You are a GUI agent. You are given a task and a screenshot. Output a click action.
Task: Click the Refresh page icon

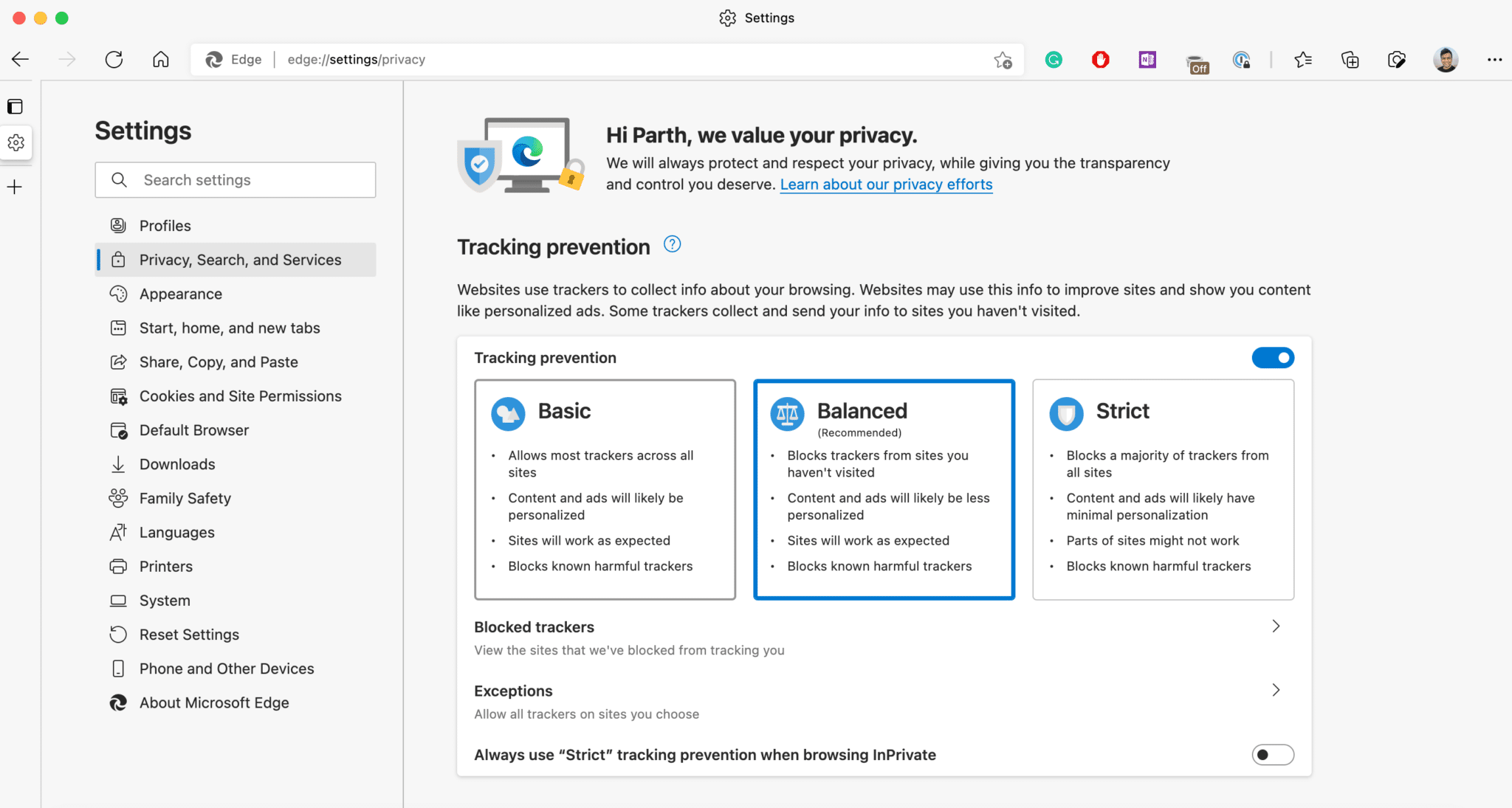(114, 60)
